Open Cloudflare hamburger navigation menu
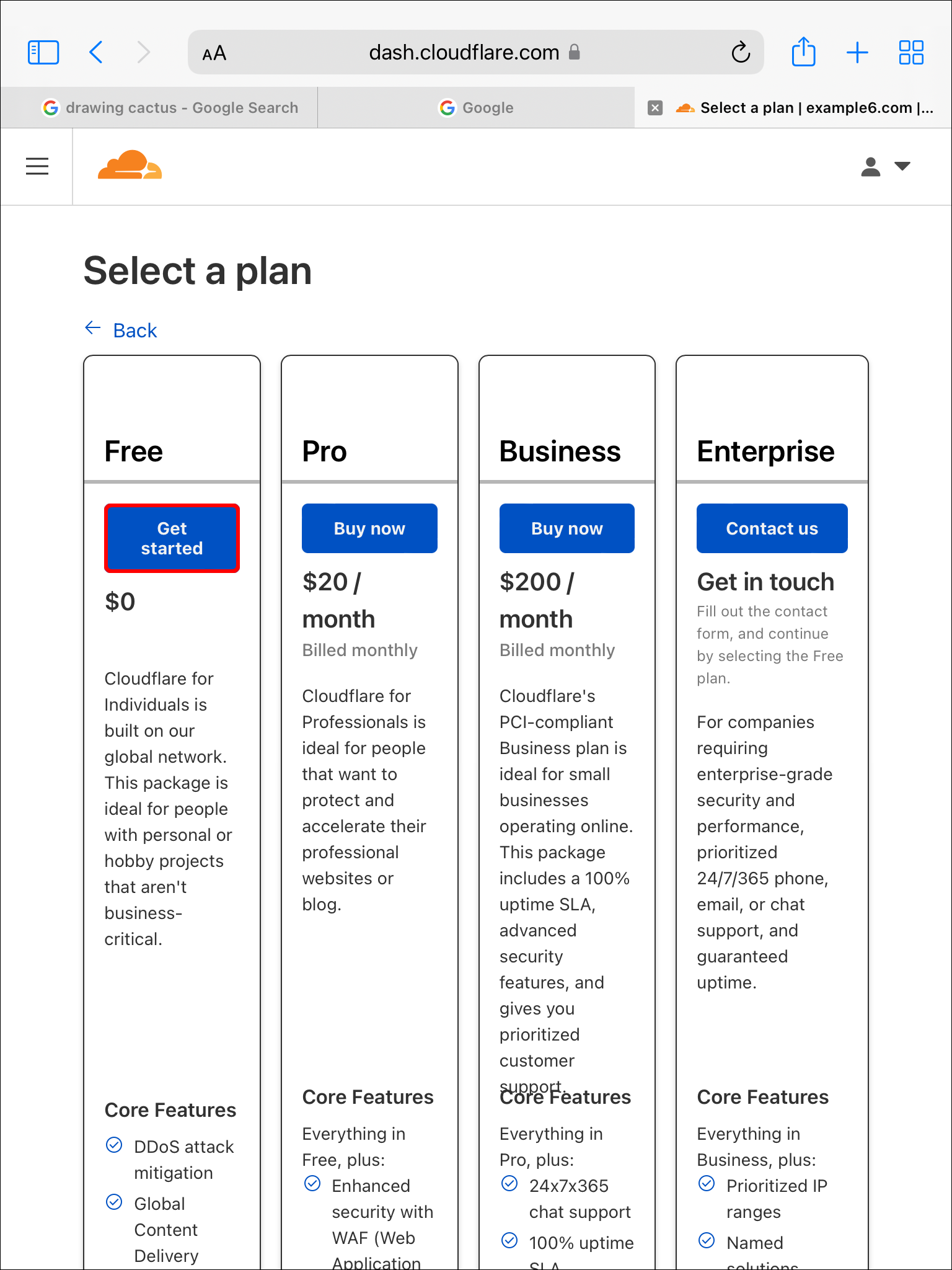This screenshot has width=952, height=1270. click(x=37, y=166)
